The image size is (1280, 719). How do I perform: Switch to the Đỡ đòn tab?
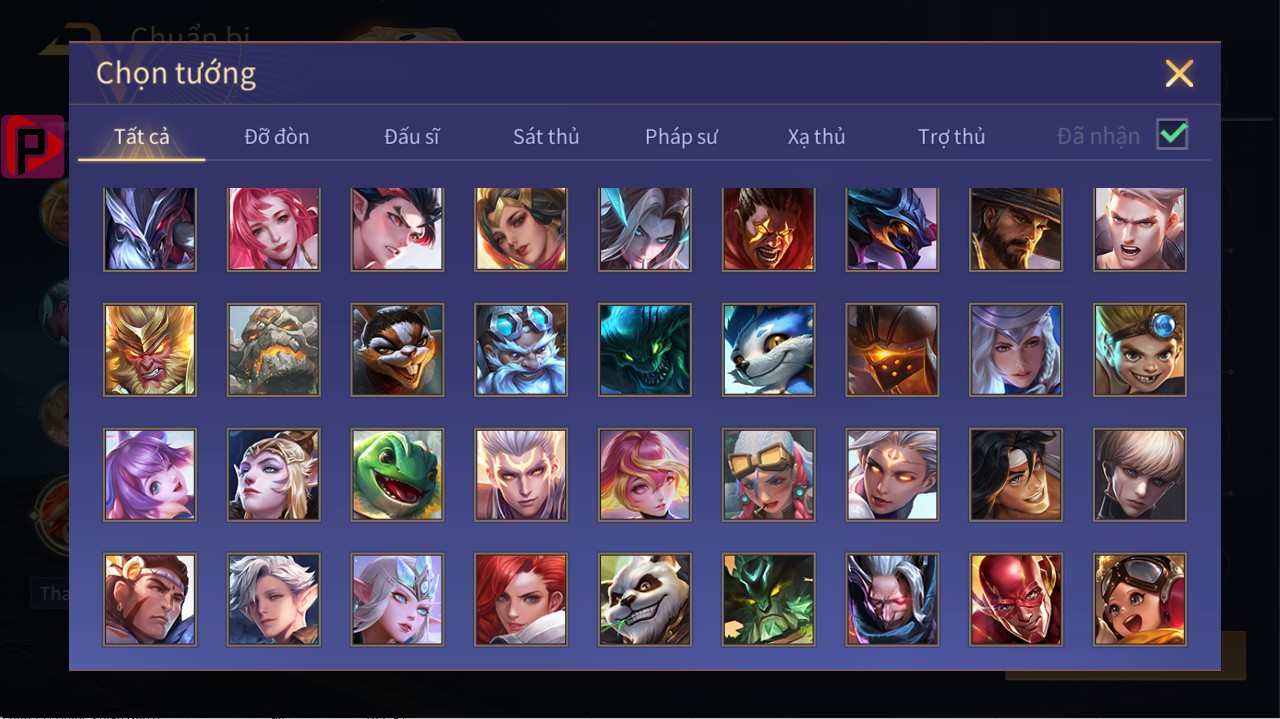[277, 136]
